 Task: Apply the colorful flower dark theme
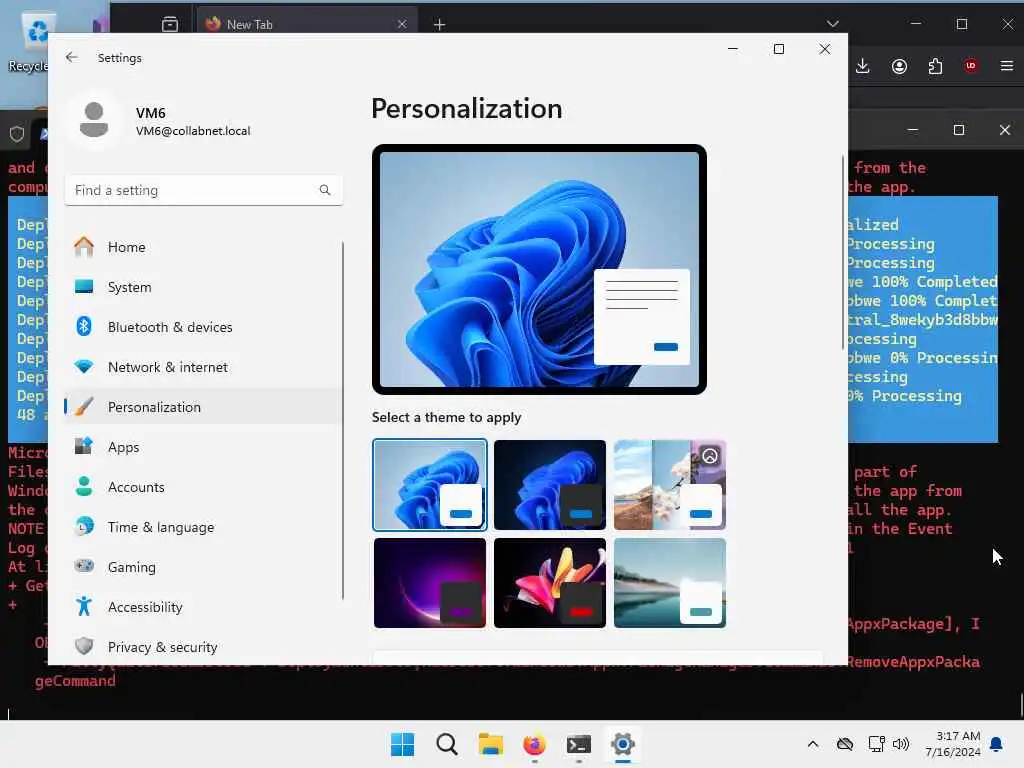pos(550,583)
